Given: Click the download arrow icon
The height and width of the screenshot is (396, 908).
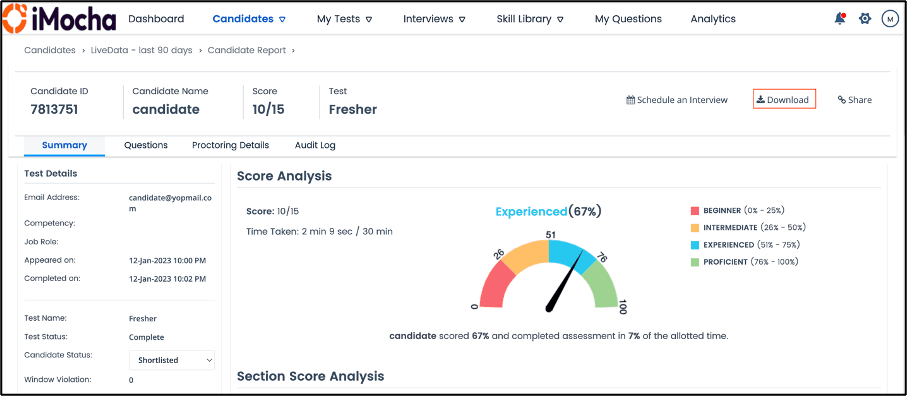Looking at the screenshot, I should click(x=761, y=99).
